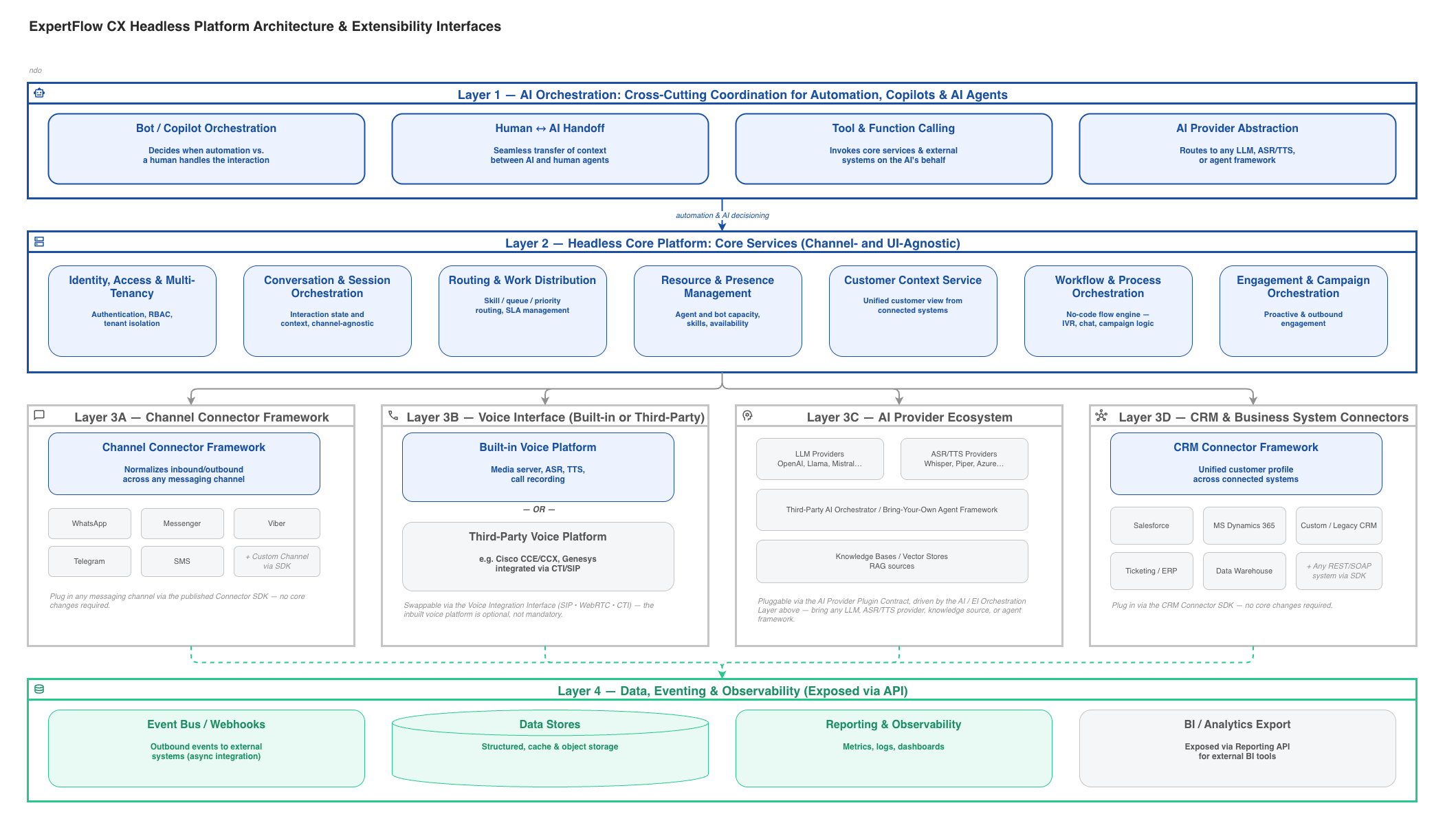Select the Third-Party Voice Platform box

tap(538, 556)
